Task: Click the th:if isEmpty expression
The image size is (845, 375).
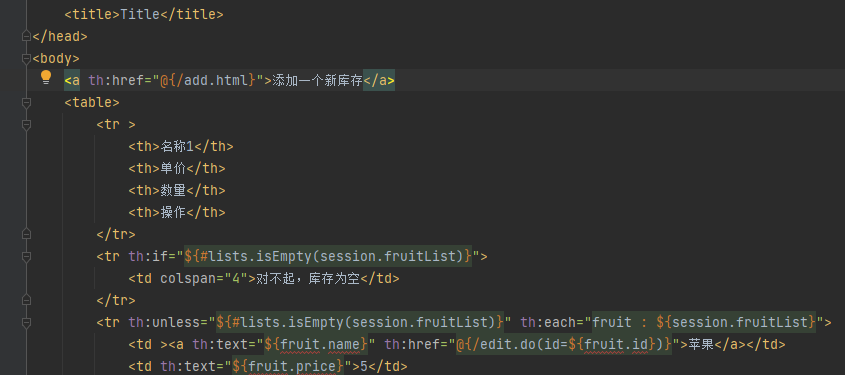Action: (328, 256)
